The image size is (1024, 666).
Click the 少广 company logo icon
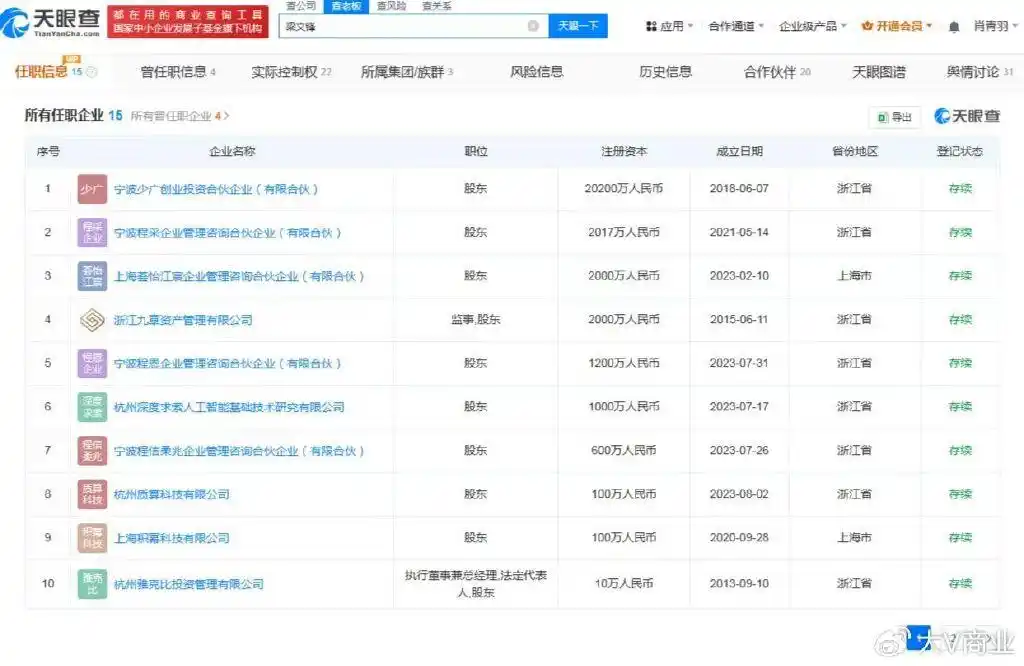(x=92, y=189)
